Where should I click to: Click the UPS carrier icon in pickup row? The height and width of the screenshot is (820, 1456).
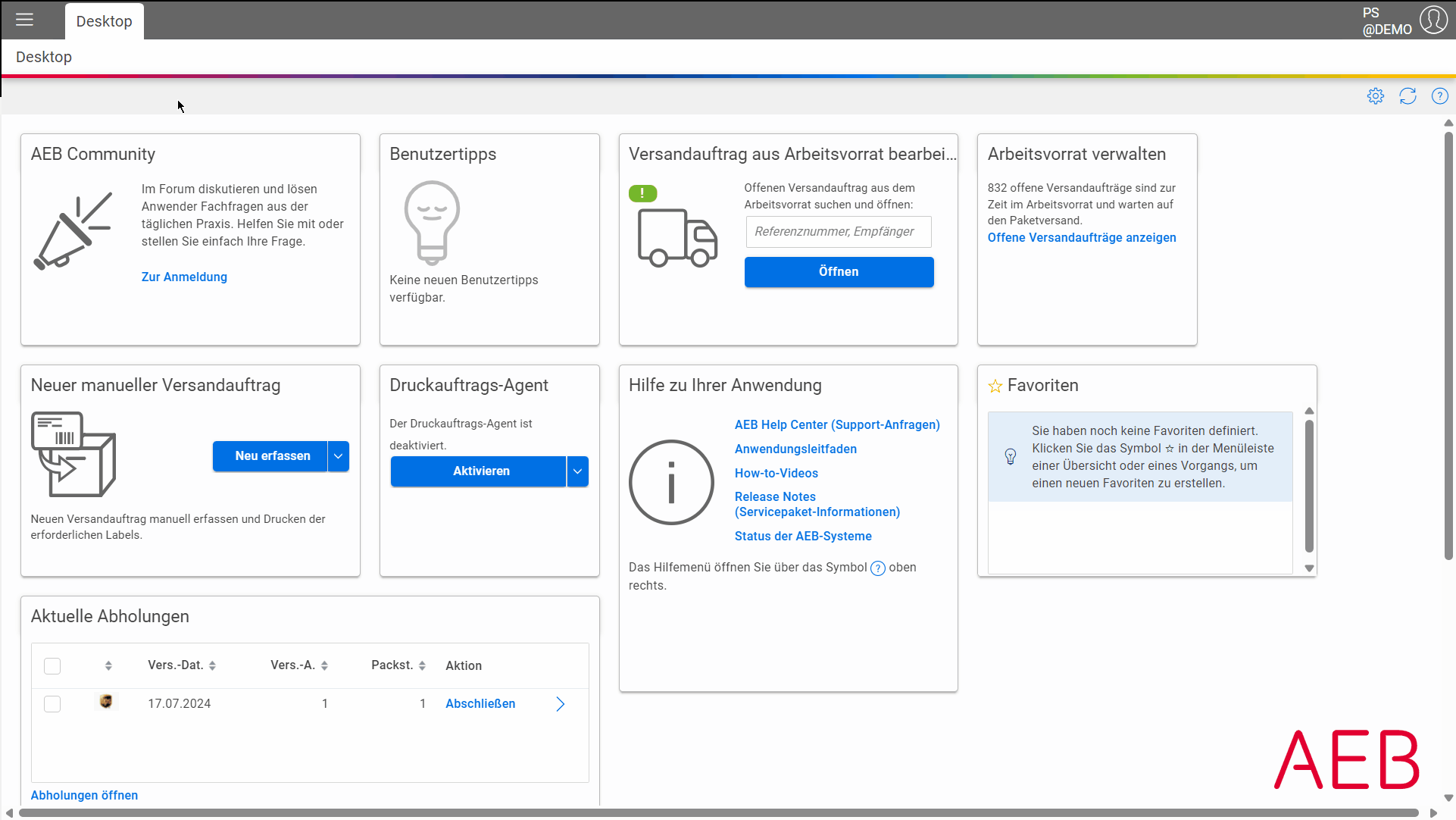[106, 702]
